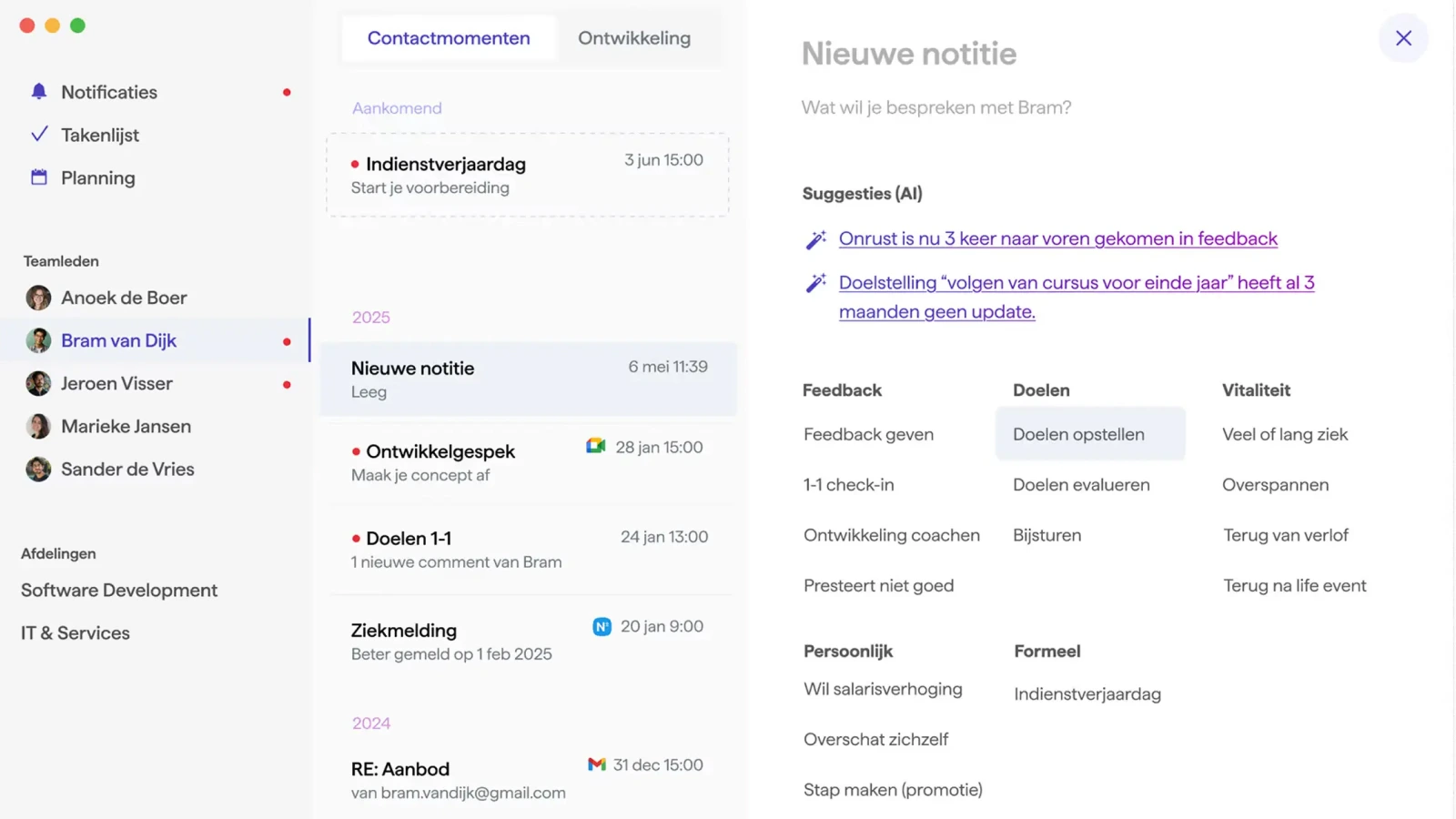Click the Gmail icon on RE: Aanbod
Viewport: 1456px width, 819px height.
pos(596,764)
